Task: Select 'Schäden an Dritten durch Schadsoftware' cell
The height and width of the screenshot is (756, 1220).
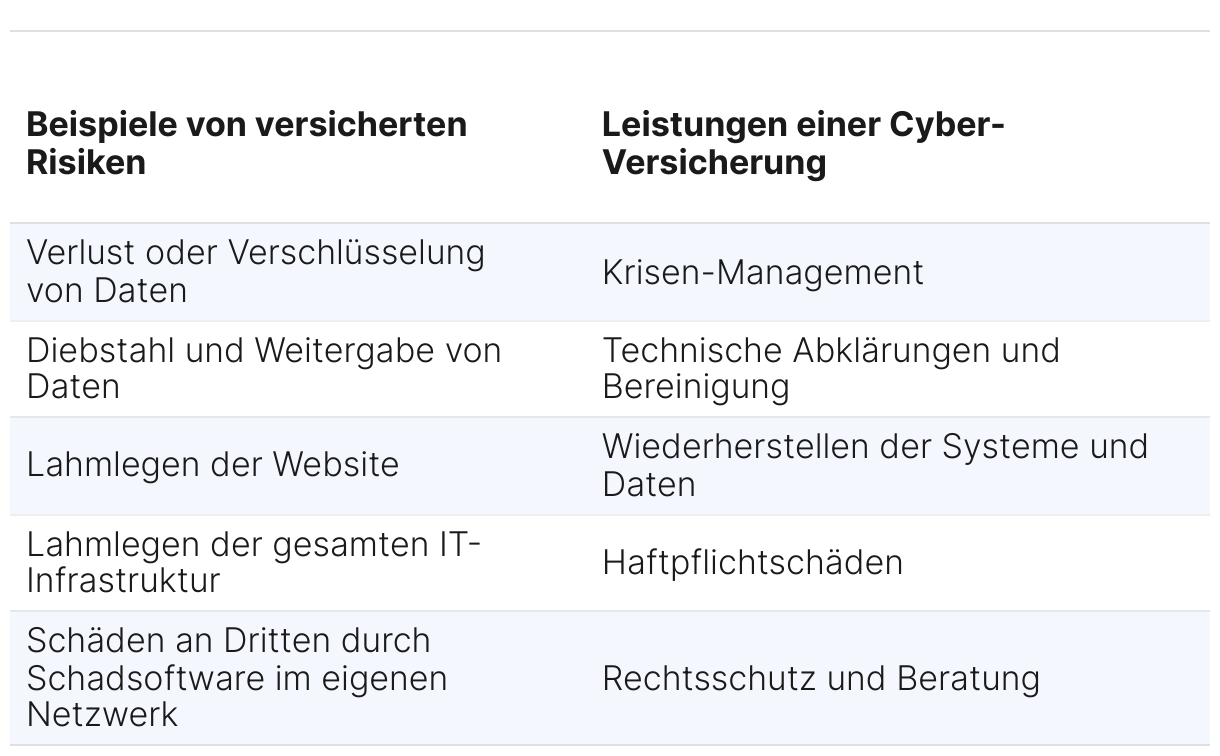Action: (236, 677)
